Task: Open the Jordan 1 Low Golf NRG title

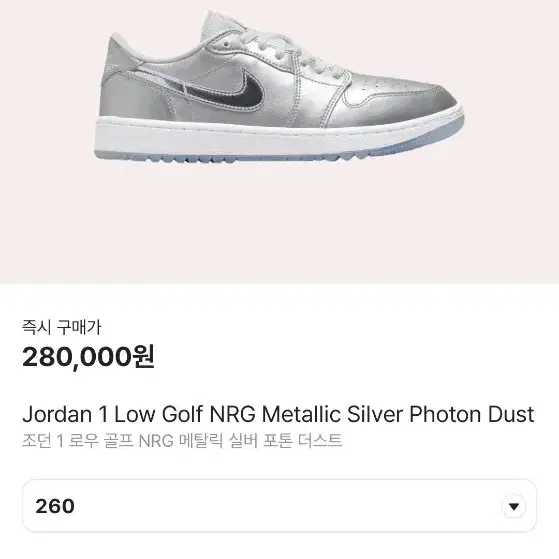Action: click(x=278, y=414)
